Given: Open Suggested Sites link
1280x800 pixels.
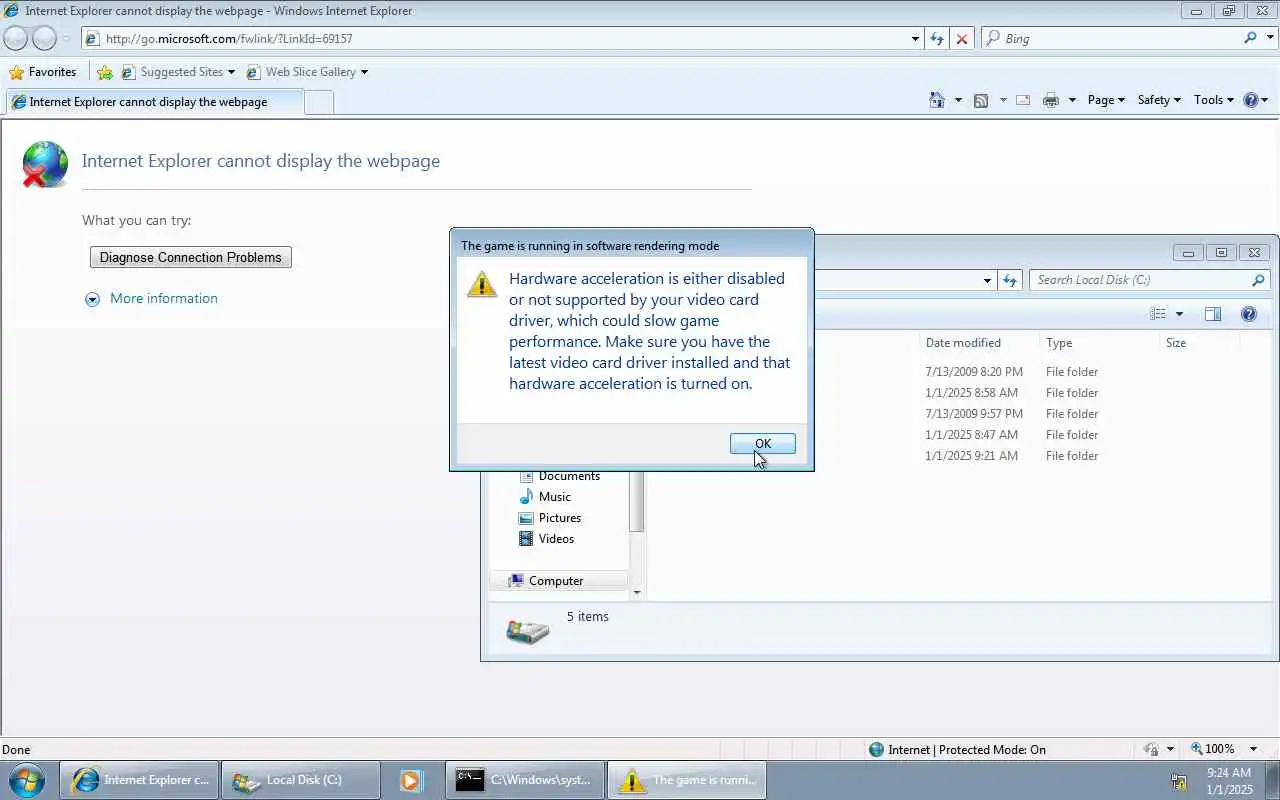Looking at the screenshot, I should [x=178, y=72].
